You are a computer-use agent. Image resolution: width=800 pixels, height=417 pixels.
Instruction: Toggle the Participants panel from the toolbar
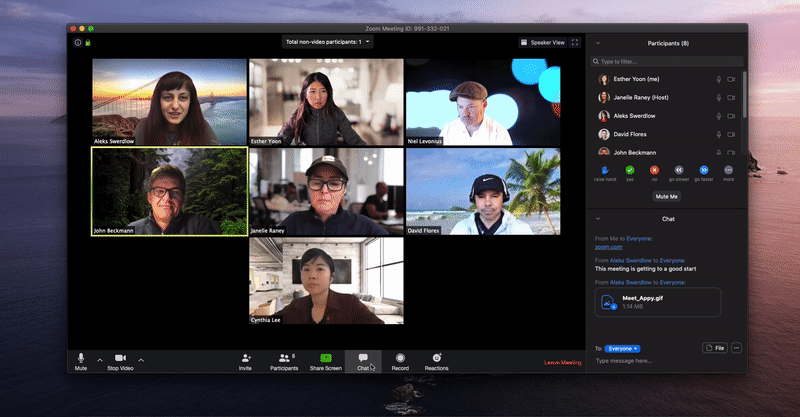pyautogui.click(x=284, y=361)
